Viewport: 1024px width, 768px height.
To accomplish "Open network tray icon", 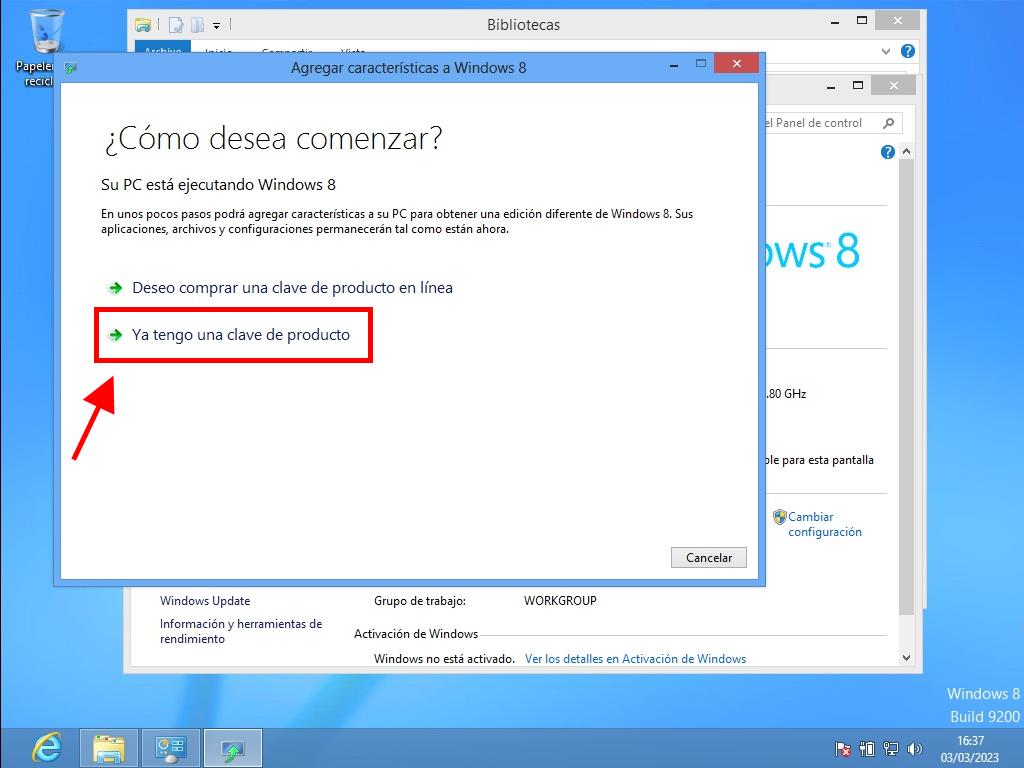I will click(x=891, y=749).
